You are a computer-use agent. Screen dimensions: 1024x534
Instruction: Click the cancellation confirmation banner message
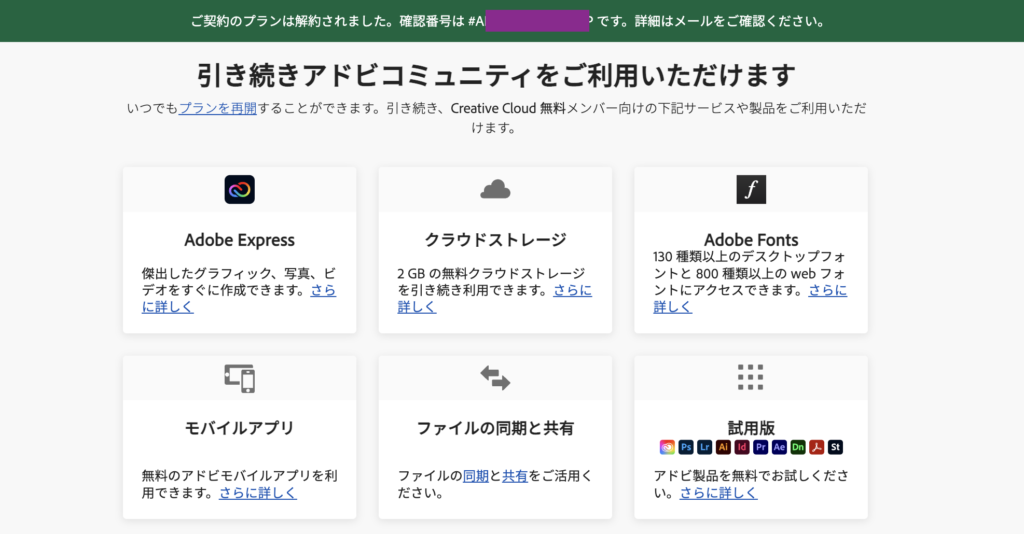click(507, 21)
